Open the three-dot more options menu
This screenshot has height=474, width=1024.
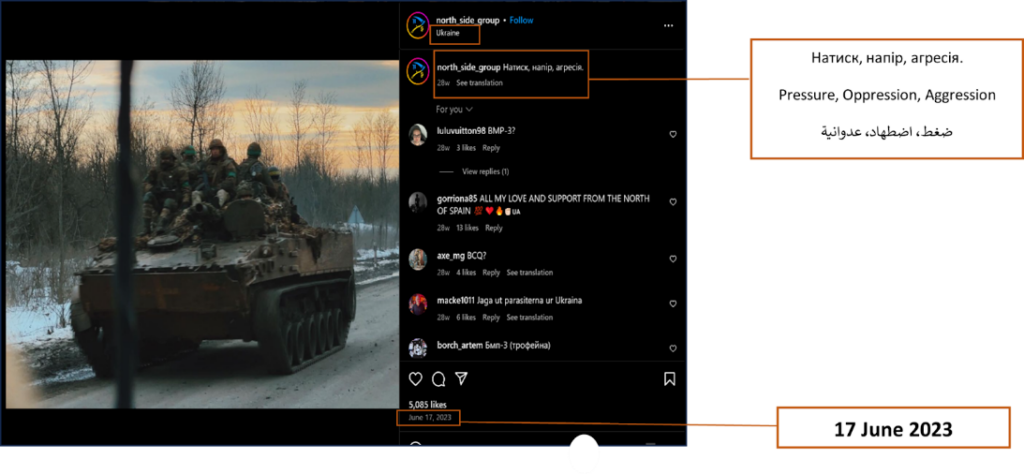(668, 25)
